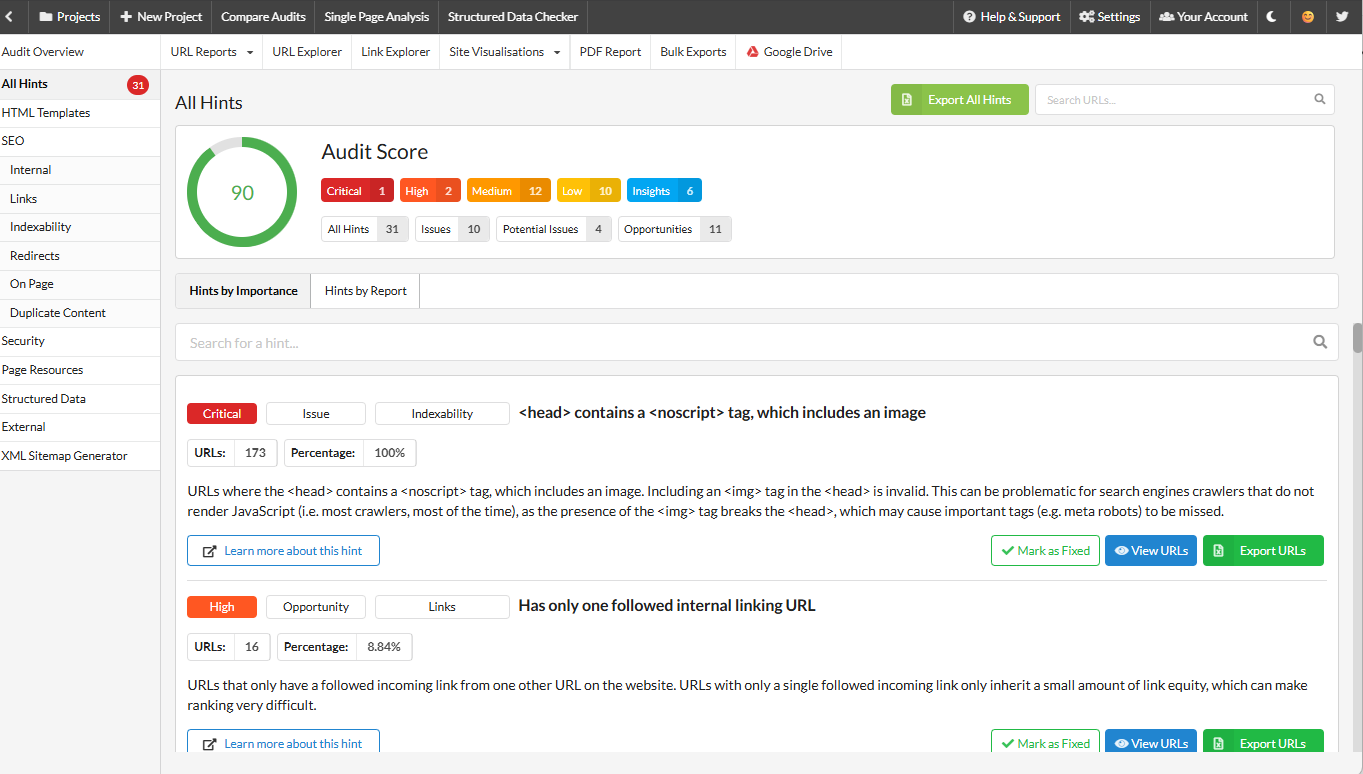Expand the Site Visualisations dropdown
This screenshot has height=774, width=1363.
coord(504,52)
